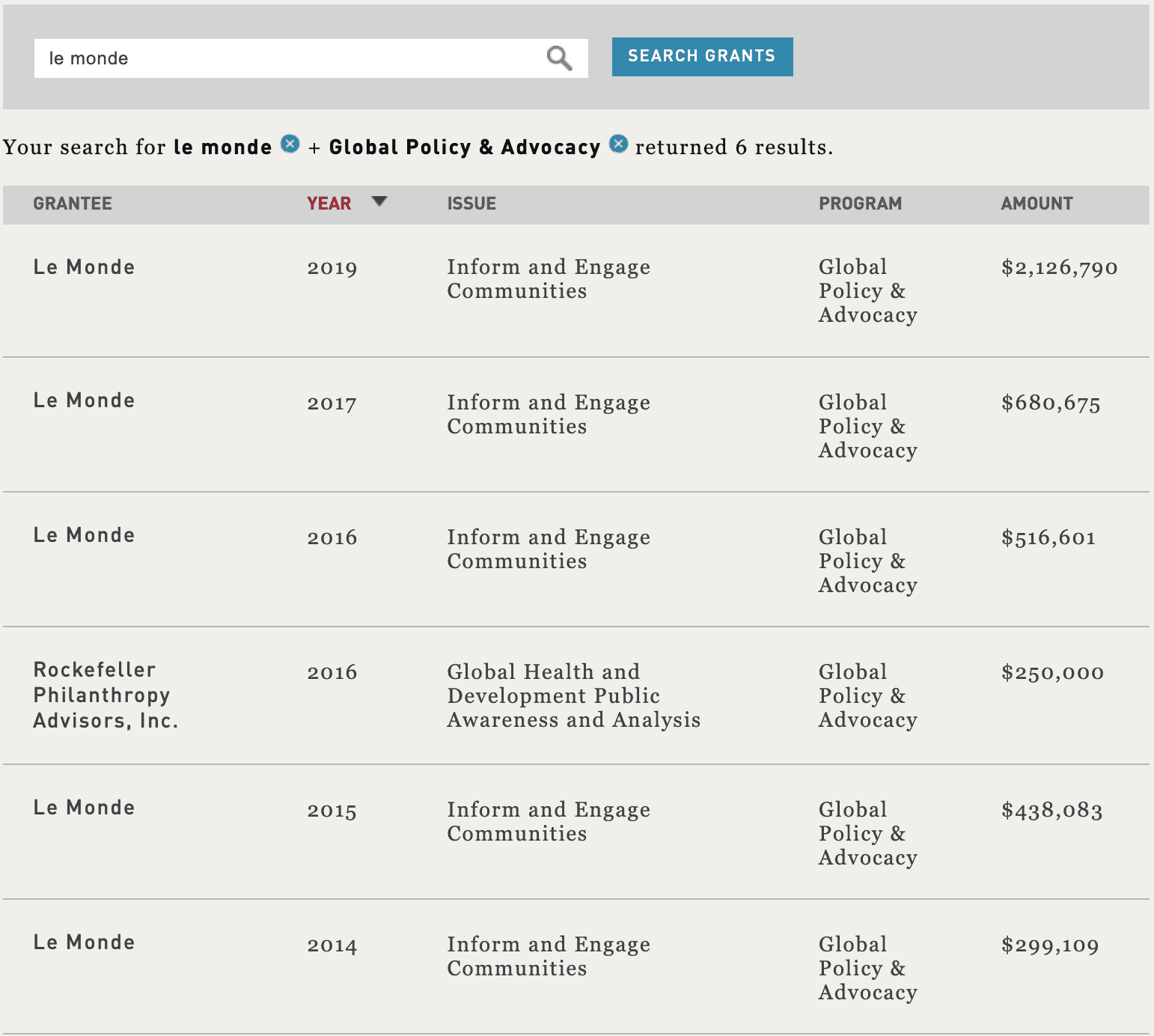Click the Search Grants button
1154x1036 pixels.
(x=702, y=57)
